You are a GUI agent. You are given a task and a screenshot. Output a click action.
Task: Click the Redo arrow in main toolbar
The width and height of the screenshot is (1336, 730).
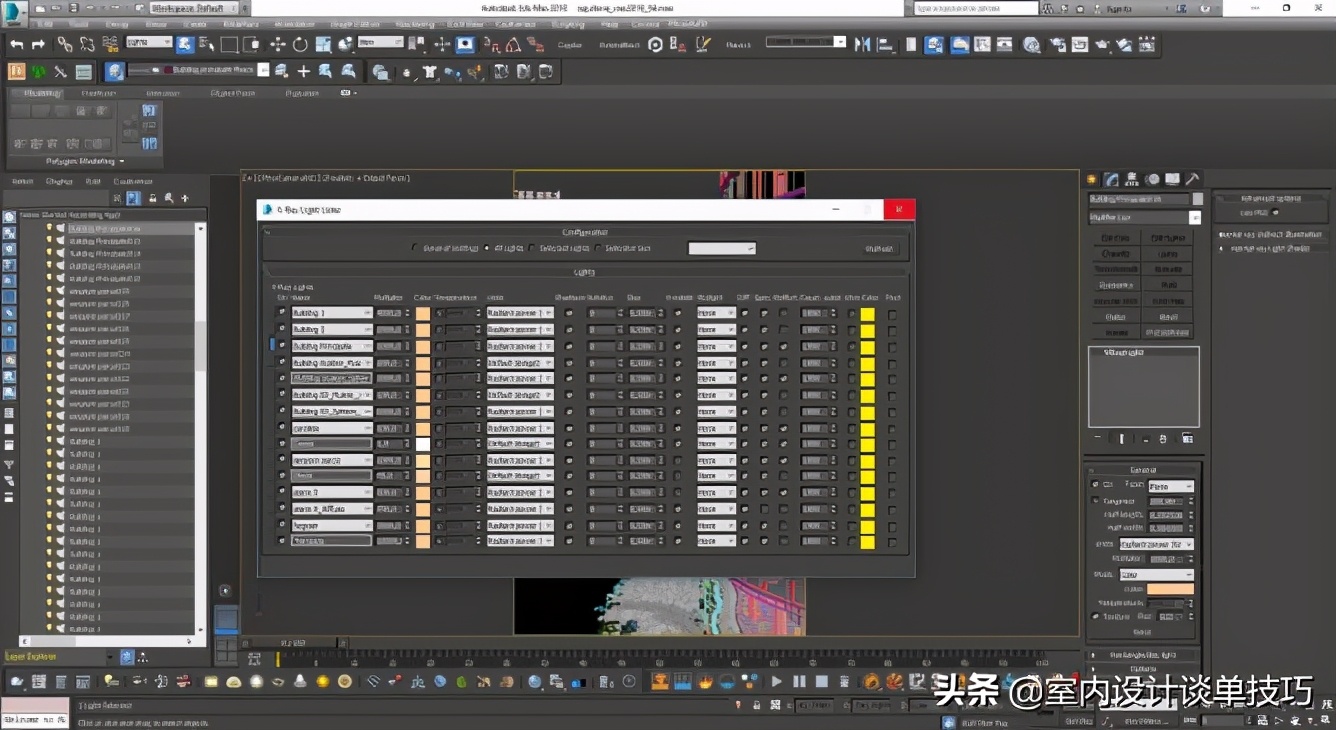pos(38,44)
